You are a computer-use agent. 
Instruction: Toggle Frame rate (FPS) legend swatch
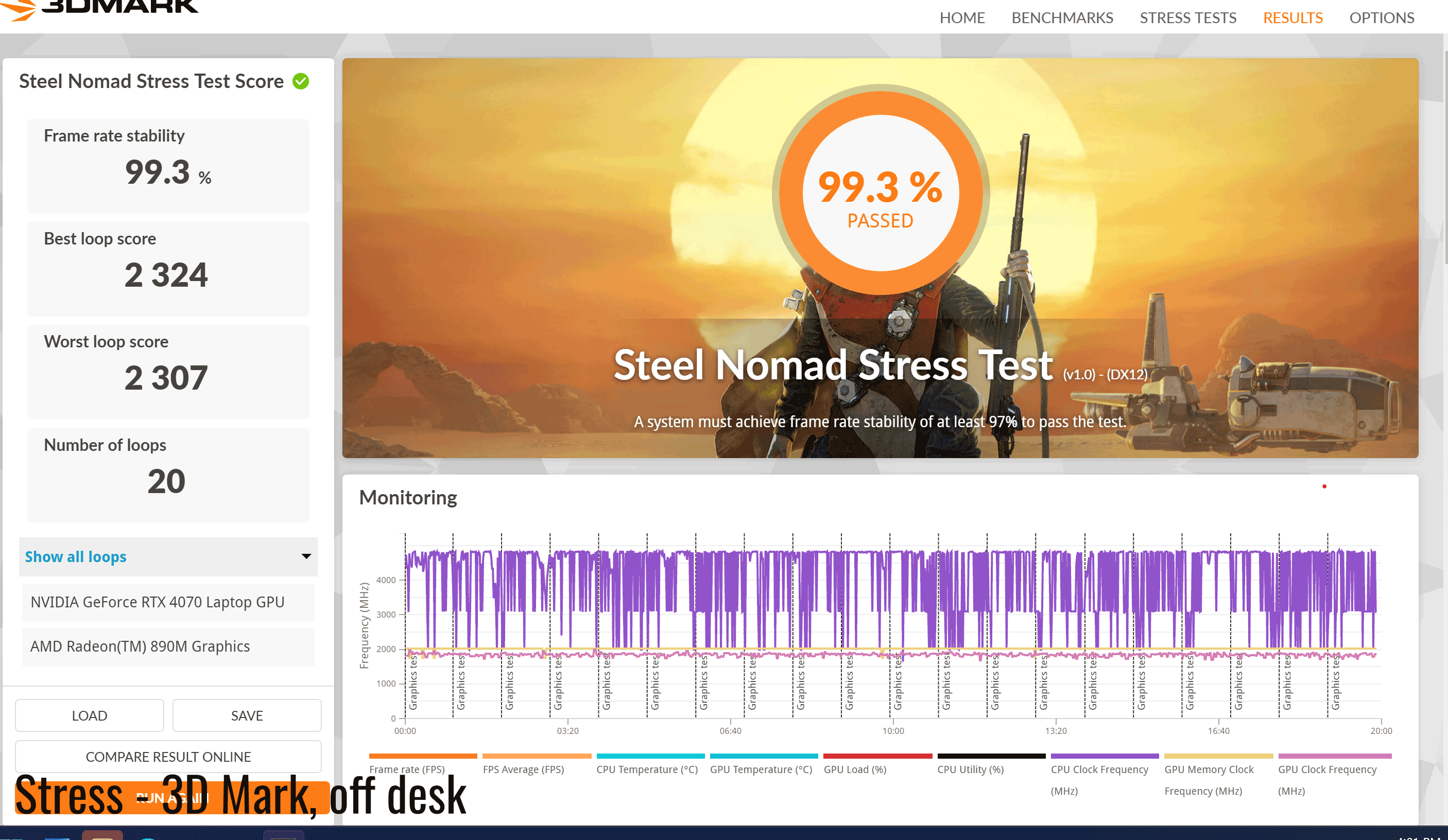(423, 756)
